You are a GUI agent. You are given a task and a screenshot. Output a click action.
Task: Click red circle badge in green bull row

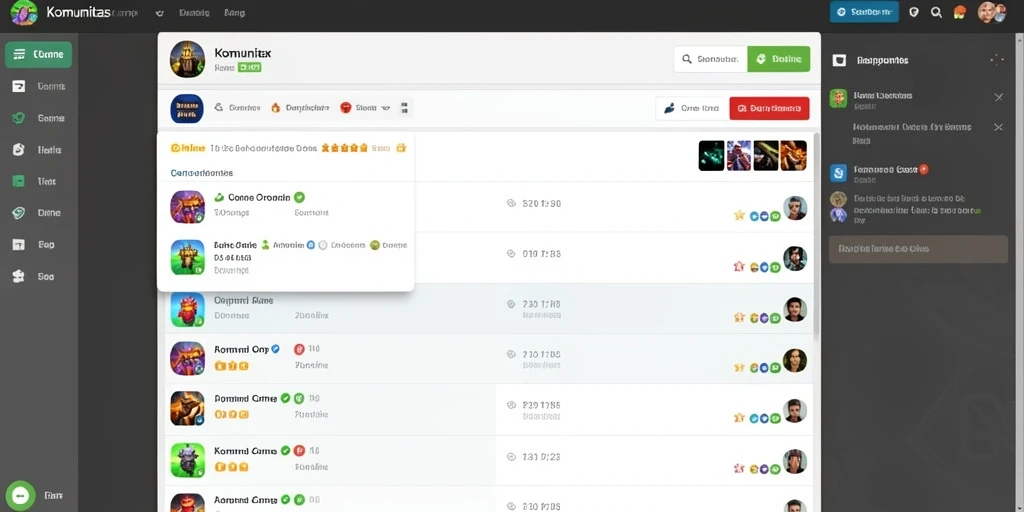[299, 450]
